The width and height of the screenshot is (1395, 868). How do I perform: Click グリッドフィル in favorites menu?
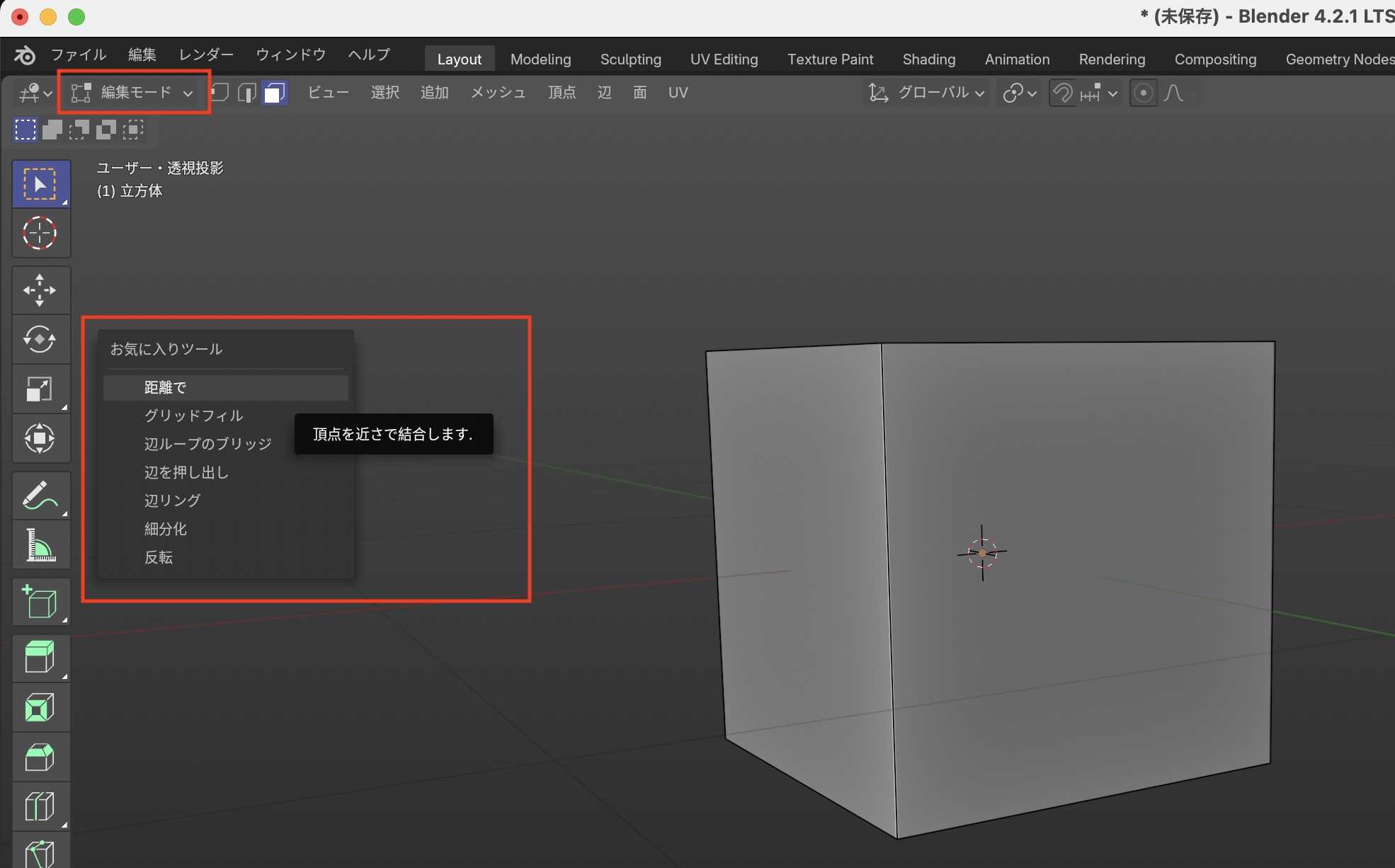[x=193, y=416]
